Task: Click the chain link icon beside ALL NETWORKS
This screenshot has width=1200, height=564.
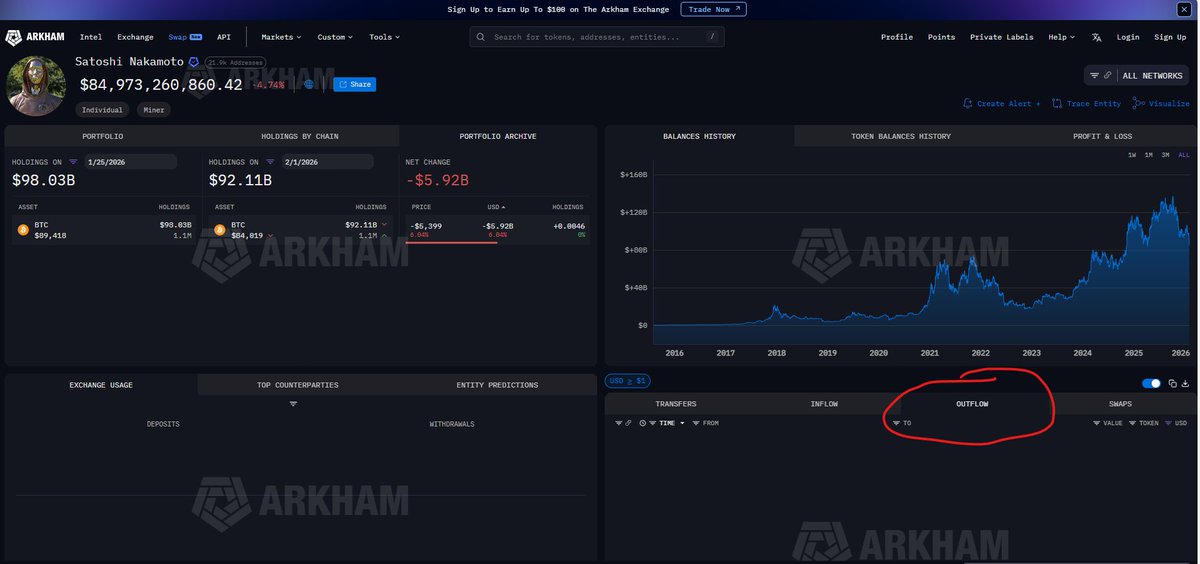Action: (x=1107, y=76)
